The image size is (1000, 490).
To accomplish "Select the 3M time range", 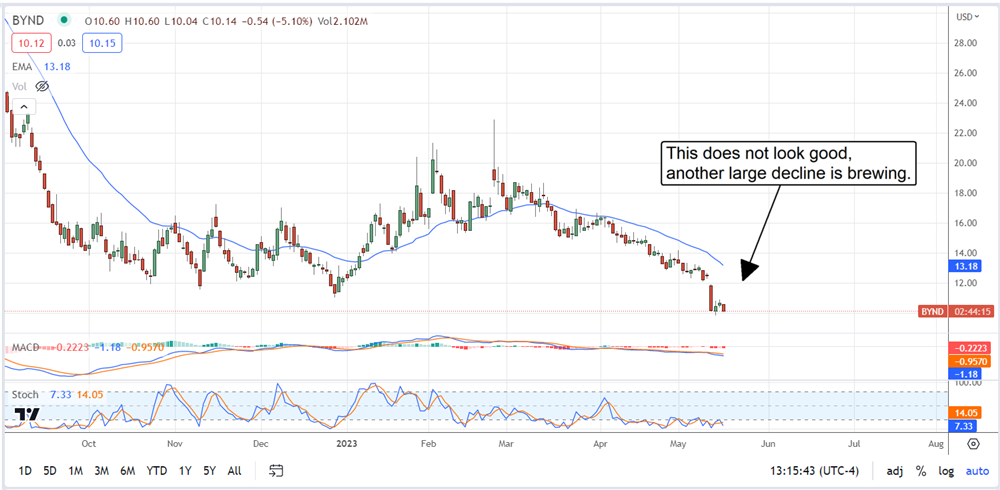I will (101, 471).
